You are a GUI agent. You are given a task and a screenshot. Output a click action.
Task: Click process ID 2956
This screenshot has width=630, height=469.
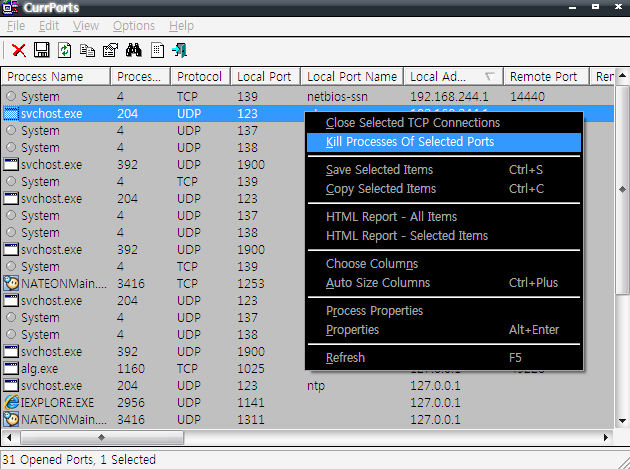pyautogui.click(x=131, y=402)
